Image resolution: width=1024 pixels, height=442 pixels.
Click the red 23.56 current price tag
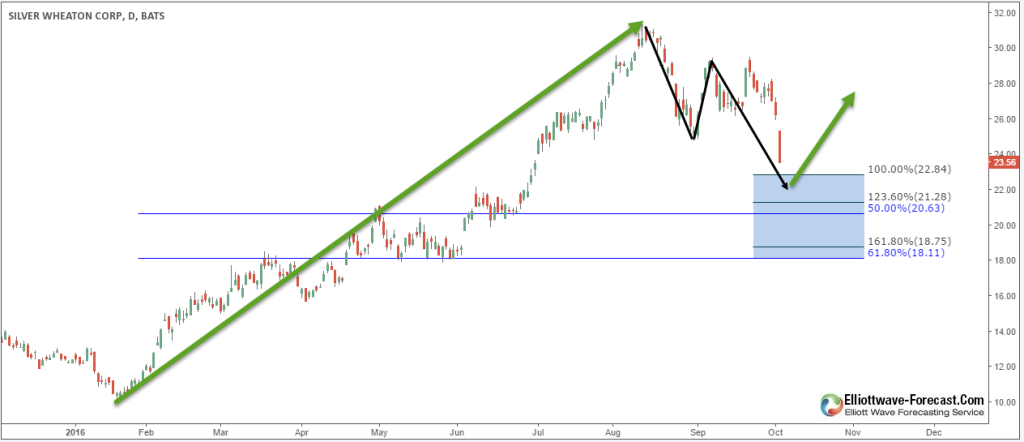pyautogui.click(x=1004, y=160)
